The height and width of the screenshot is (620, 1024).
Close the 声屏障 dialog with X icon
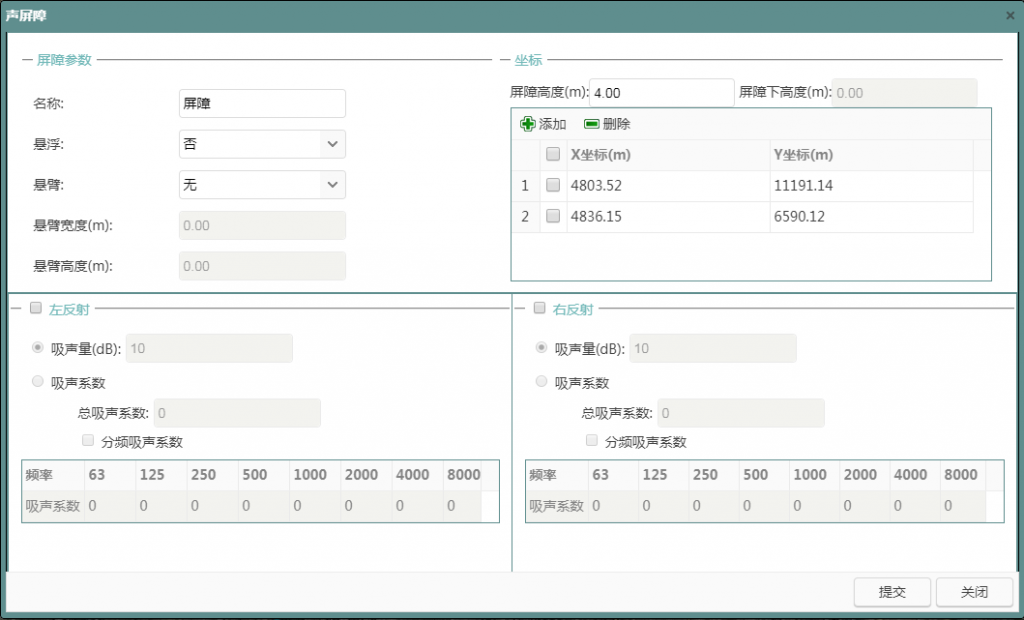[x=1010, y=16]
